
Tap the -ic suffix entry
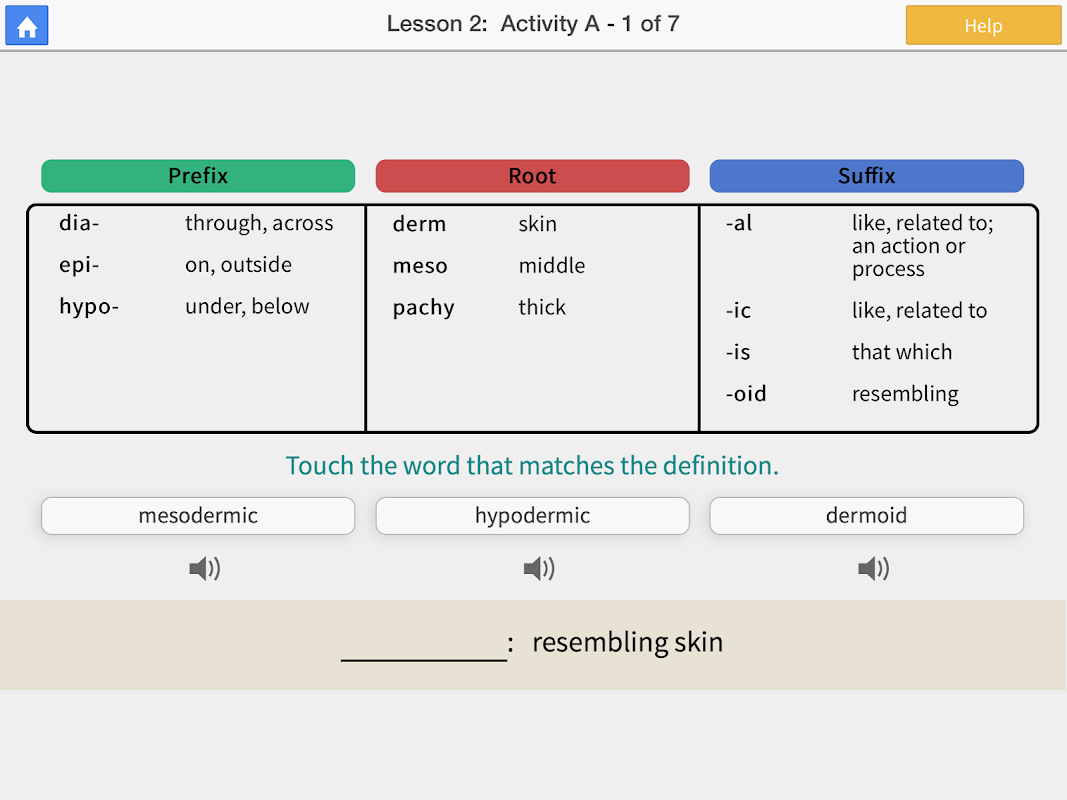[x=738, y=311]
